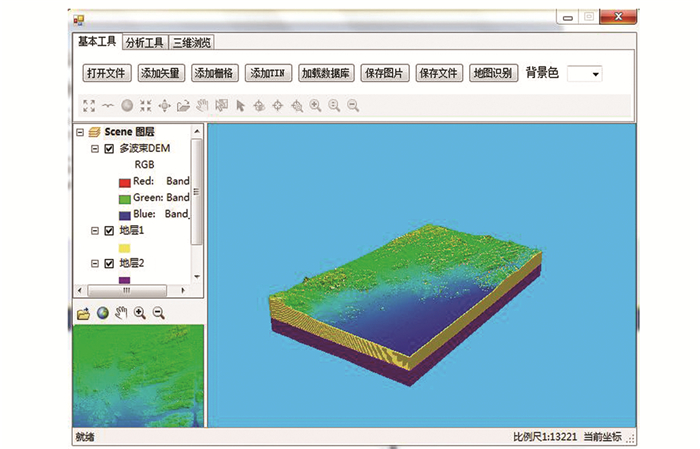This screenshot has width=700, height=449.
Task: Click the full extent arrows icon in toolbar
Action: tap(89, 105)
